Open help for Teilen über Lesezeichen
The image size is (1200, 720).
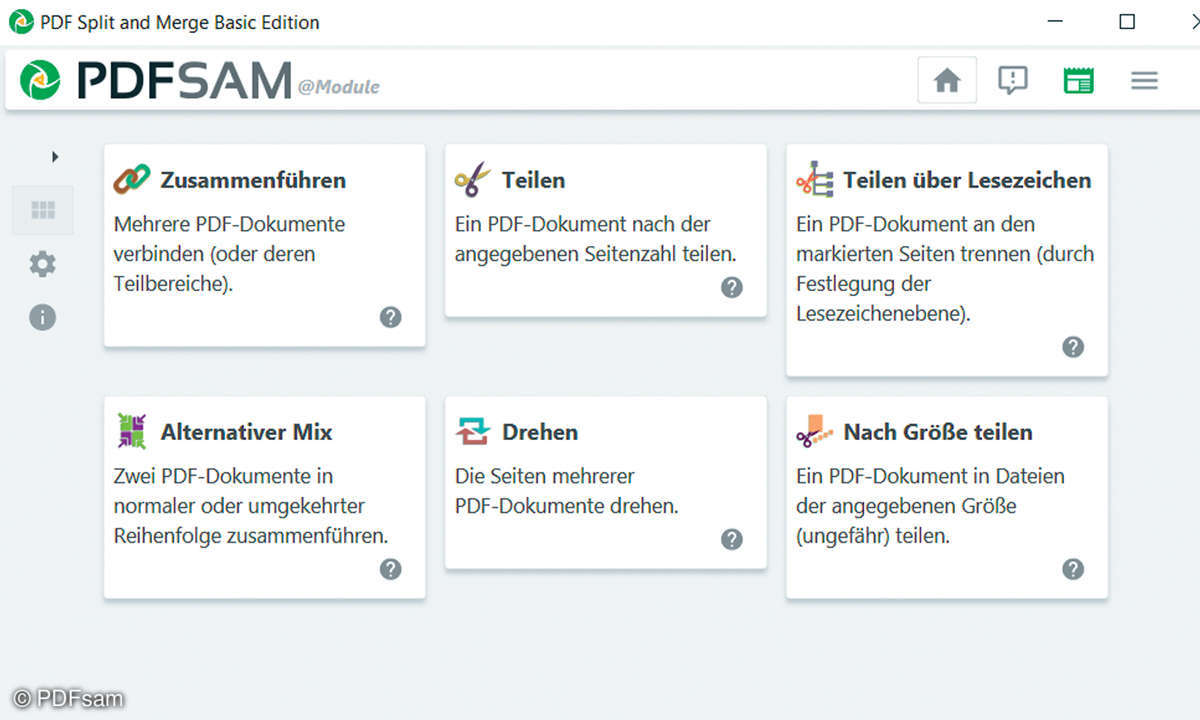tap(1073, 347)
